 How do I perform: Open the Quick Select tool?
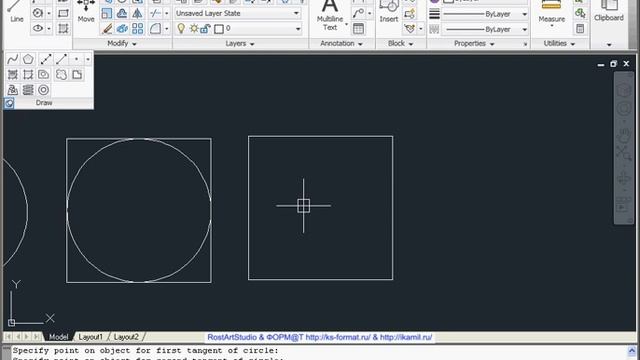580,13
